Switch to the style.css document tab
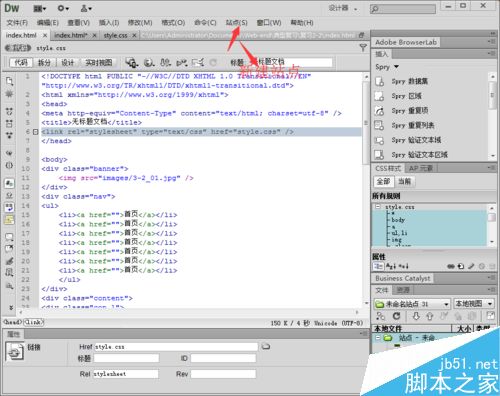This screenshot has width=500, height=396. click(115, 35)
